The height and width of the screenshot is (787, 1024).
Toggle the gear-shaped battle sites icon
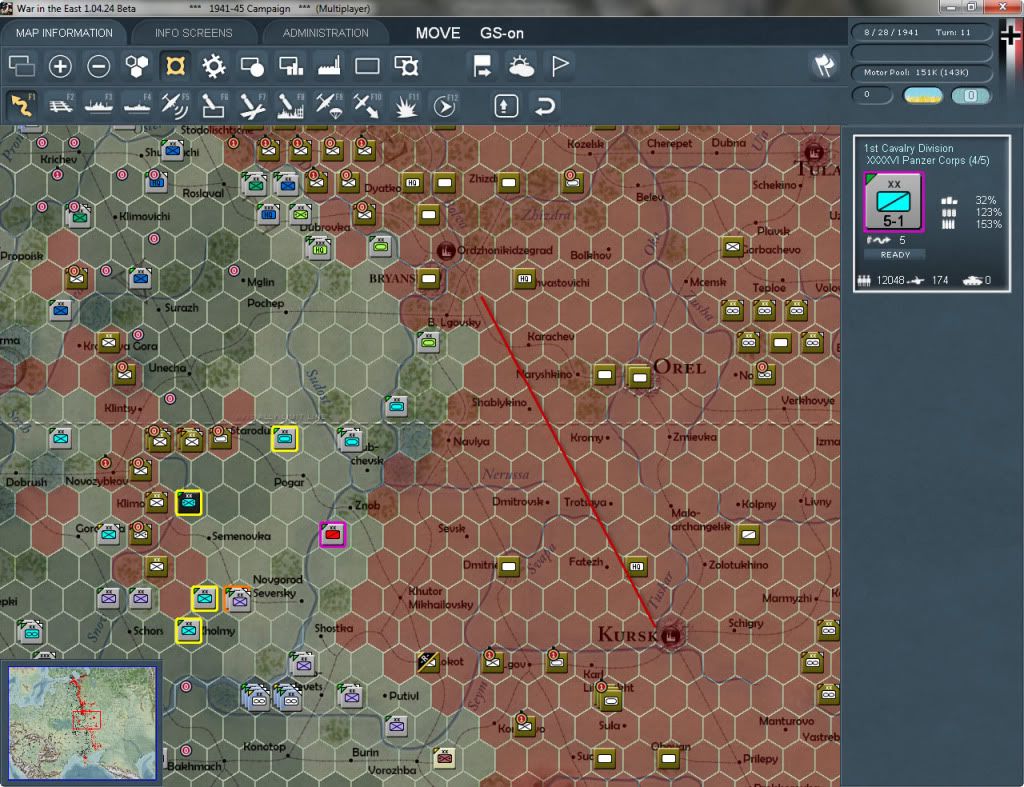click(x=214, y=66)
